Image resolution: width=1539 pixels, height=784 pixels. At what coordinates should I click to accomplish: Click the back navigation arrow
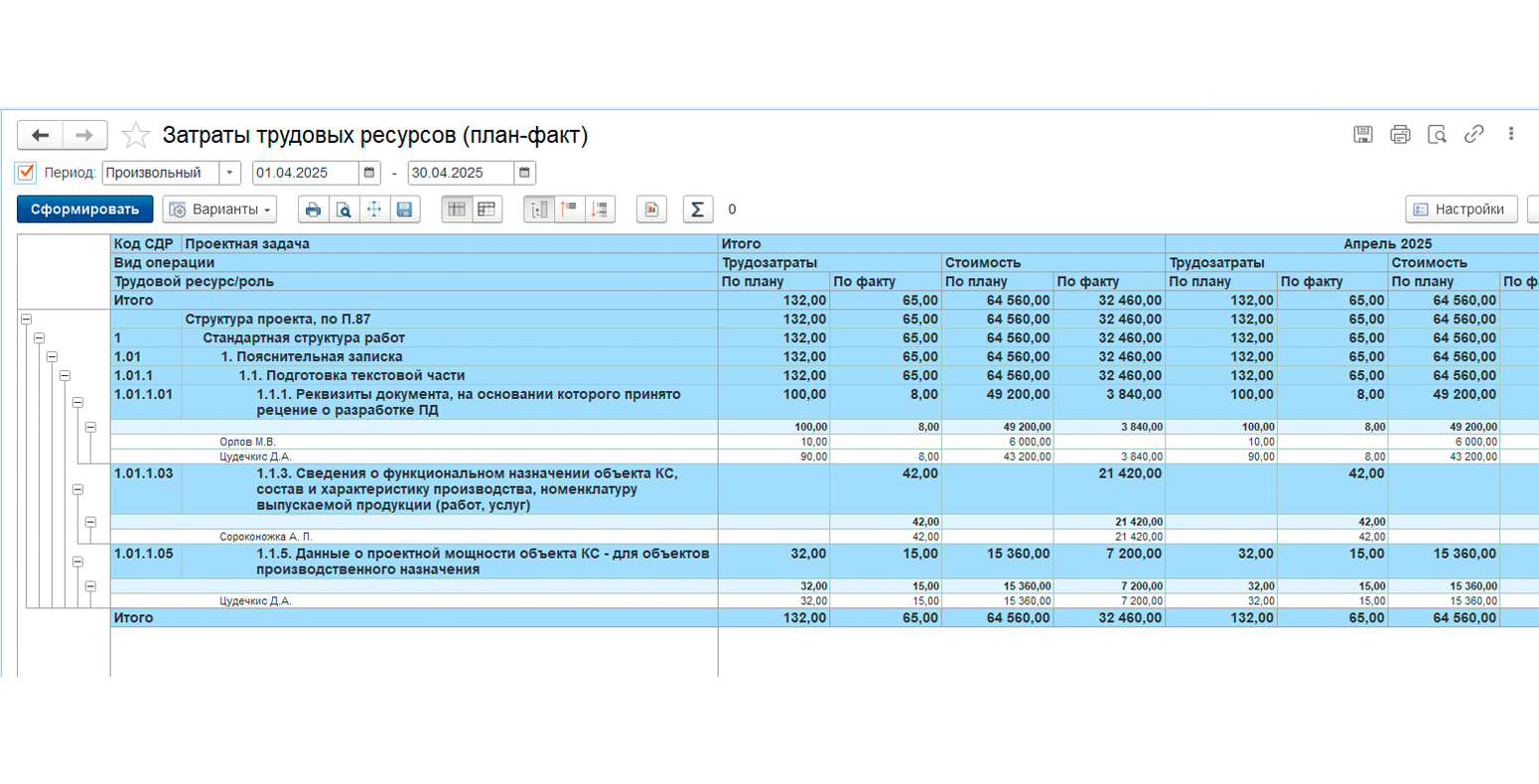[40, 135]
